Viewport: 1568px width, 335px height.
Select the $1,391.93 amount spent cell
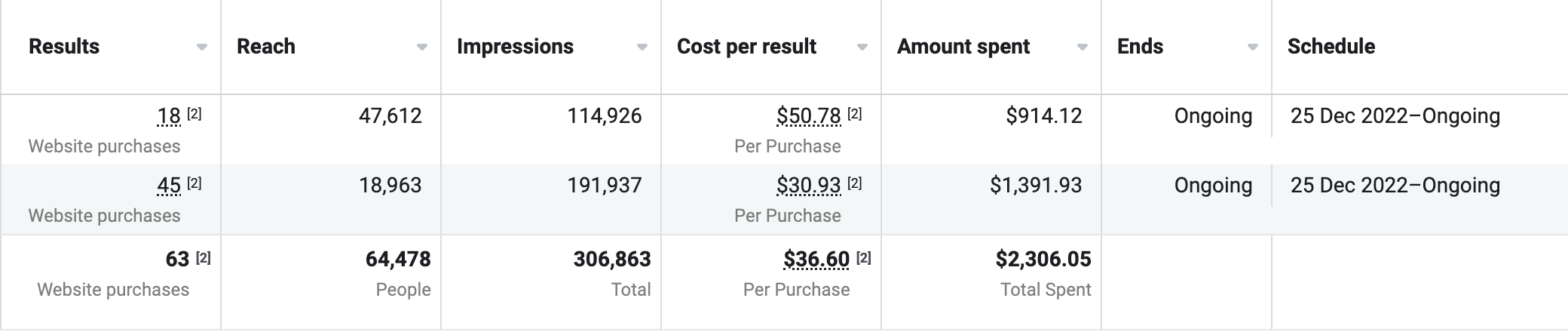pos(1036,186)
